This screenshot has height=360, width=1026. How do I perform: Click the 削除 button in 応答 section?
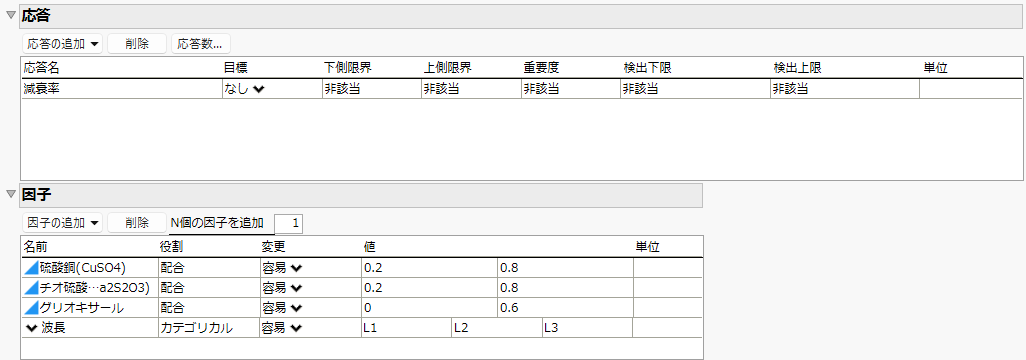click(x=137, y=44)
